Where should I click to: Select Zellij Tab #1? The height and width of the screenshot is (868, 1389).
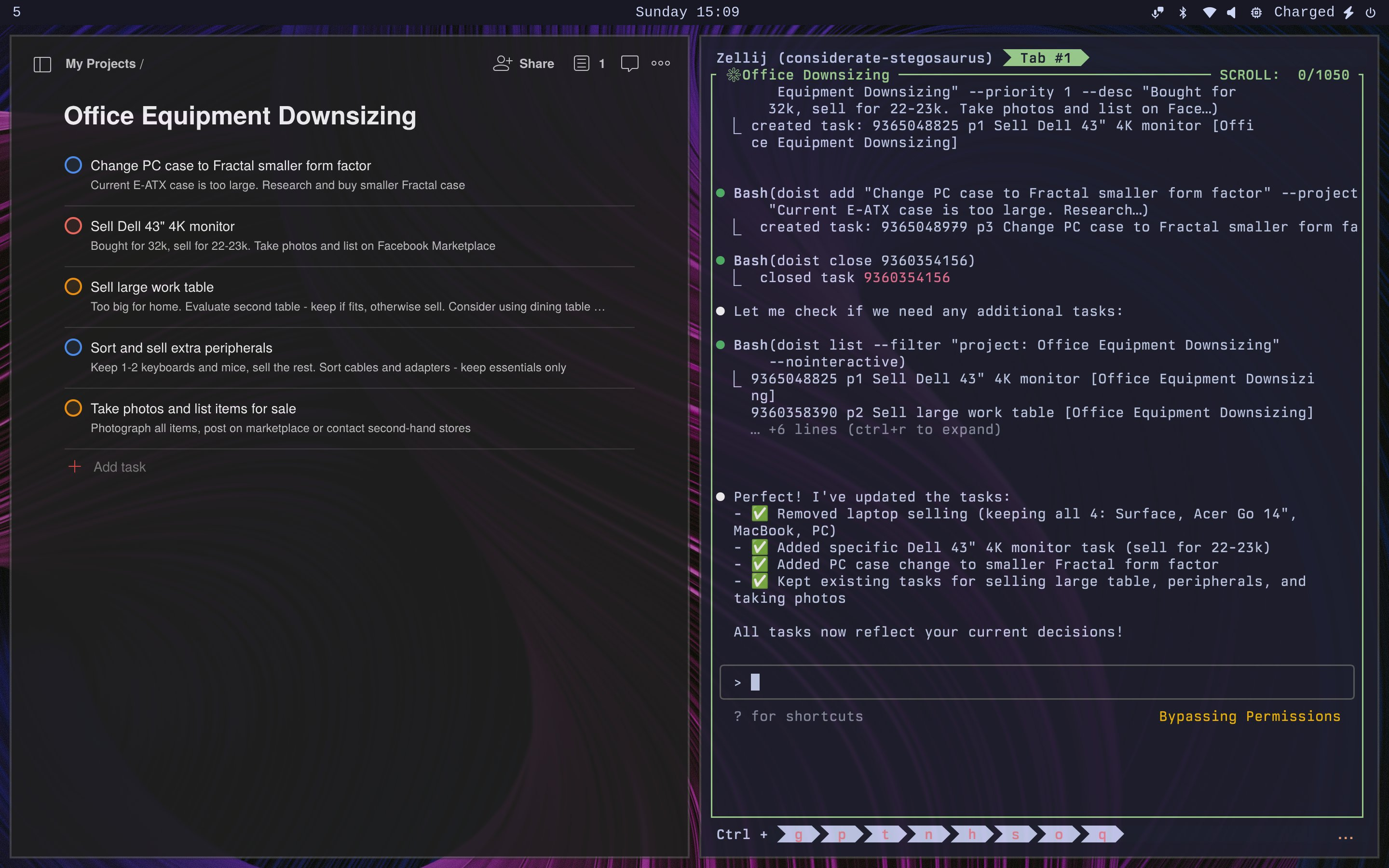(1045, 58)
